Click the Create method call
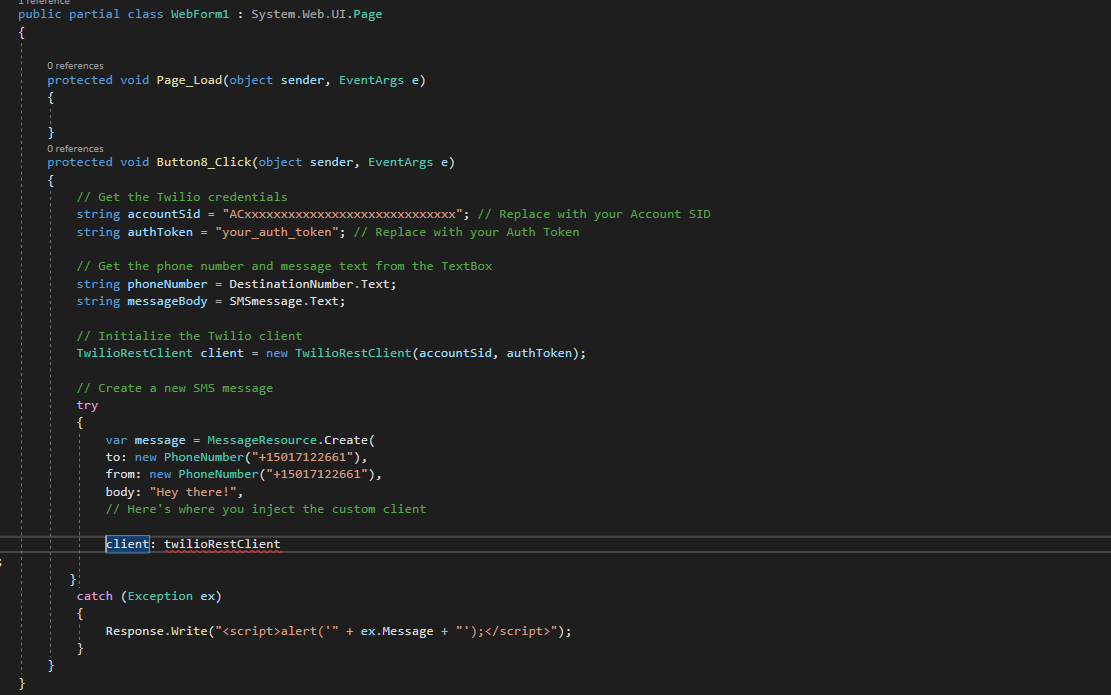 (345, 440)
